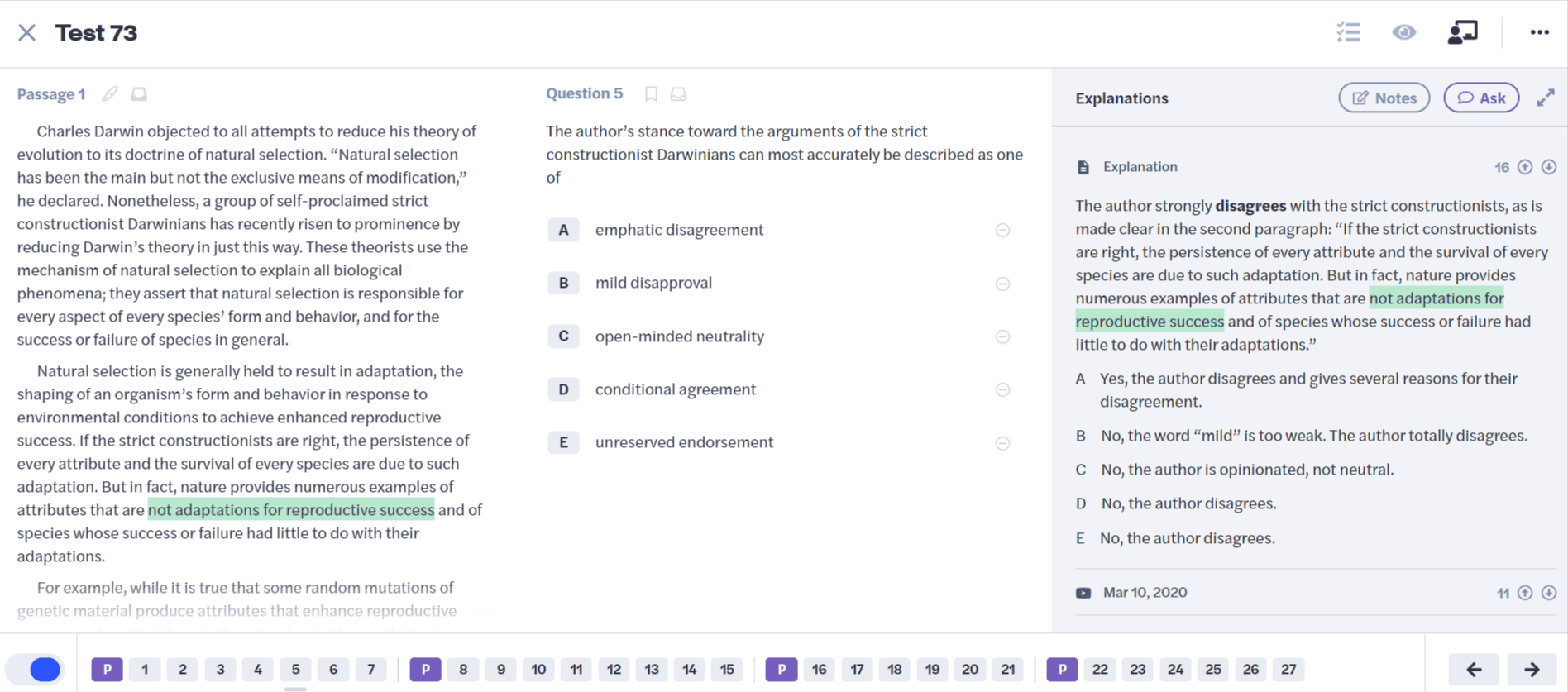Jump to question 13
This screenshot has height=692, width=1568.
coord(652,669)
